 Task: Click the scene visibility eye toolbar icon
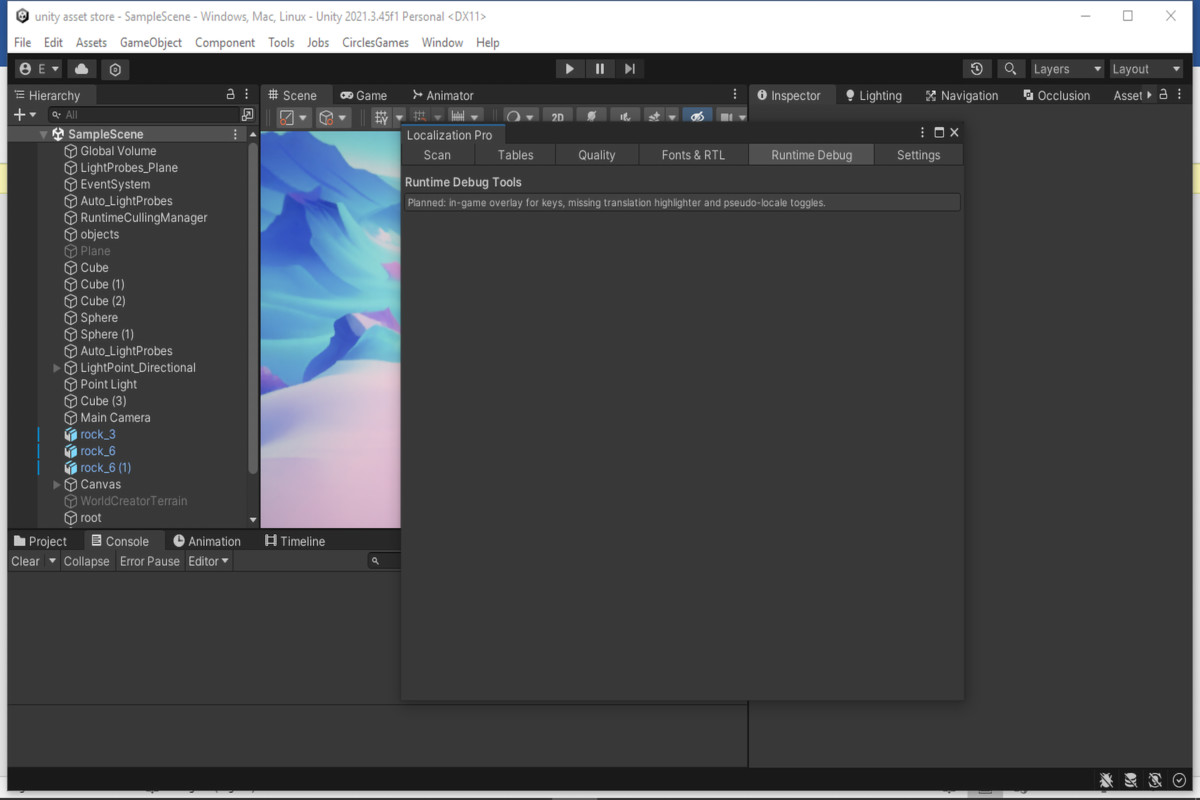point(697,116)
